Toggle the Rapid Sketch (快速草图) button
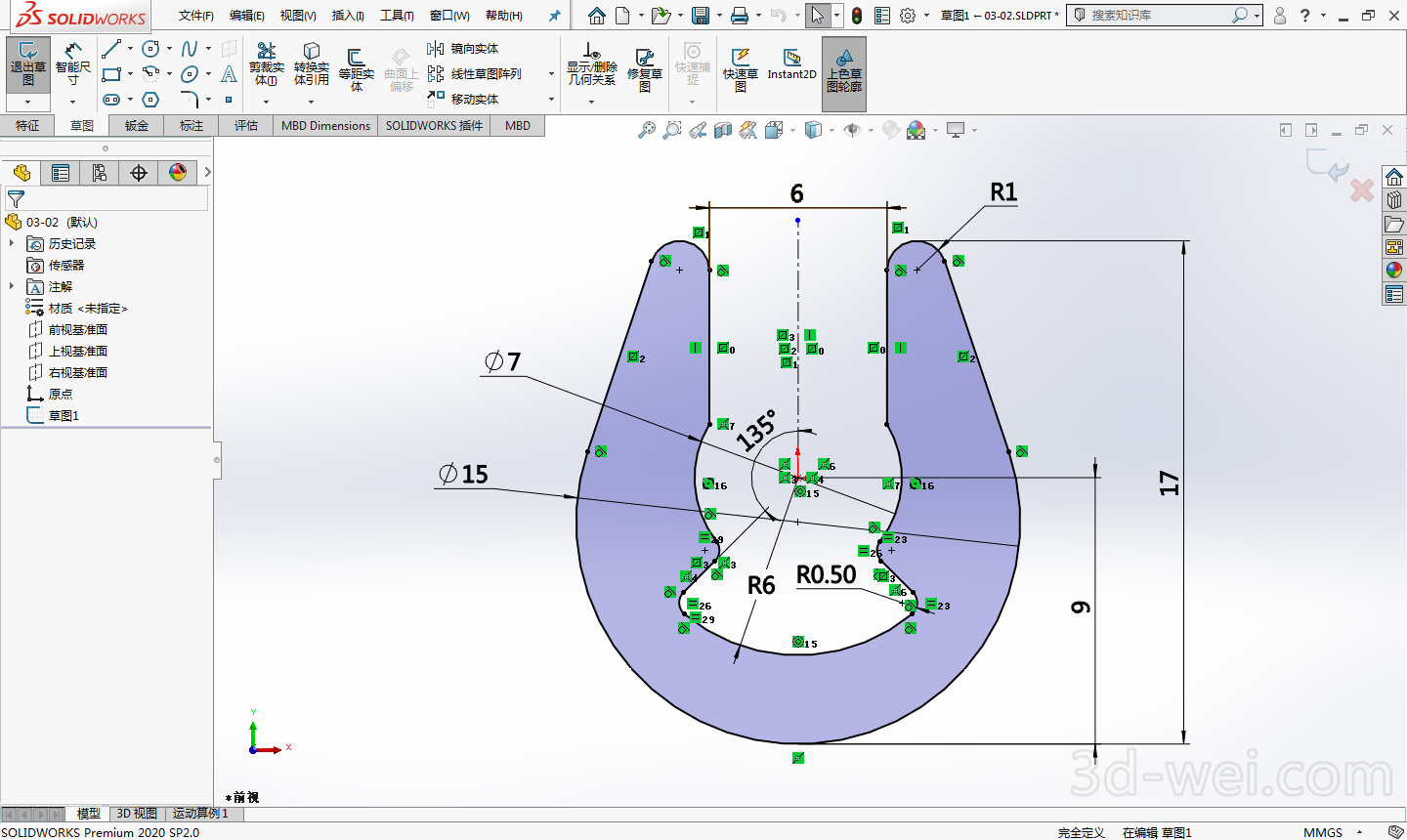Screen dimensions: 1407x840 [x=740, y=68]
